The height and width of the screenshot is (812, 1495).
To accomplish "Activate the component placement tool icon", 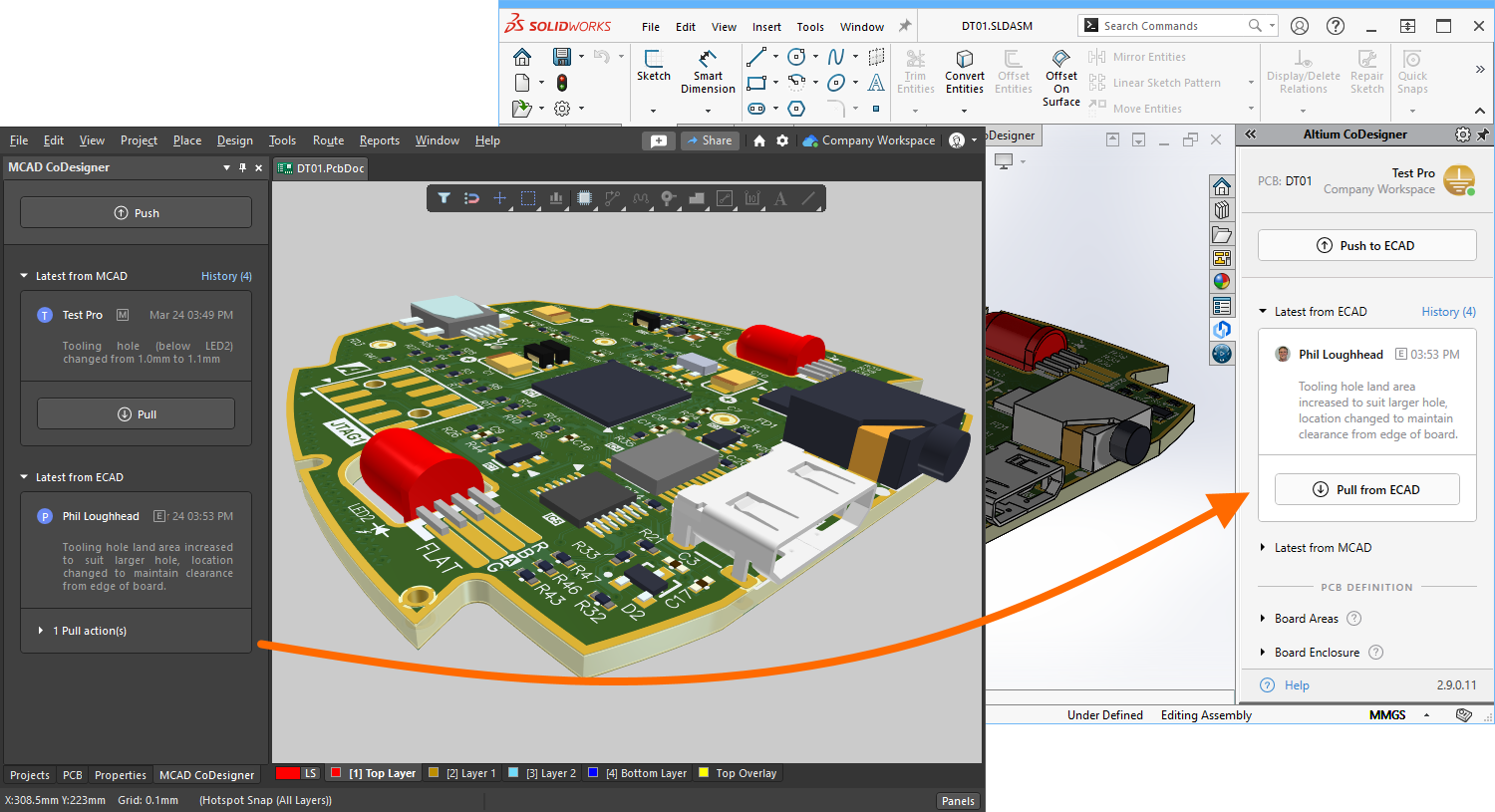I will coord(583,198).
